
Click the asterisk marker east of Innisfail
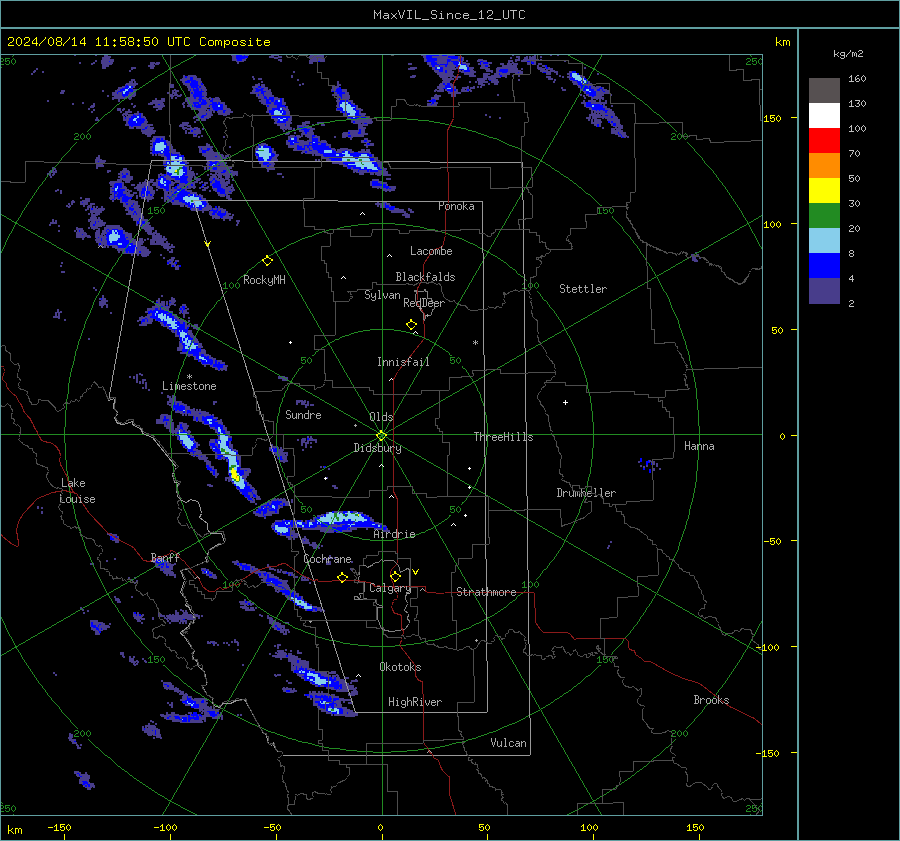475,343
